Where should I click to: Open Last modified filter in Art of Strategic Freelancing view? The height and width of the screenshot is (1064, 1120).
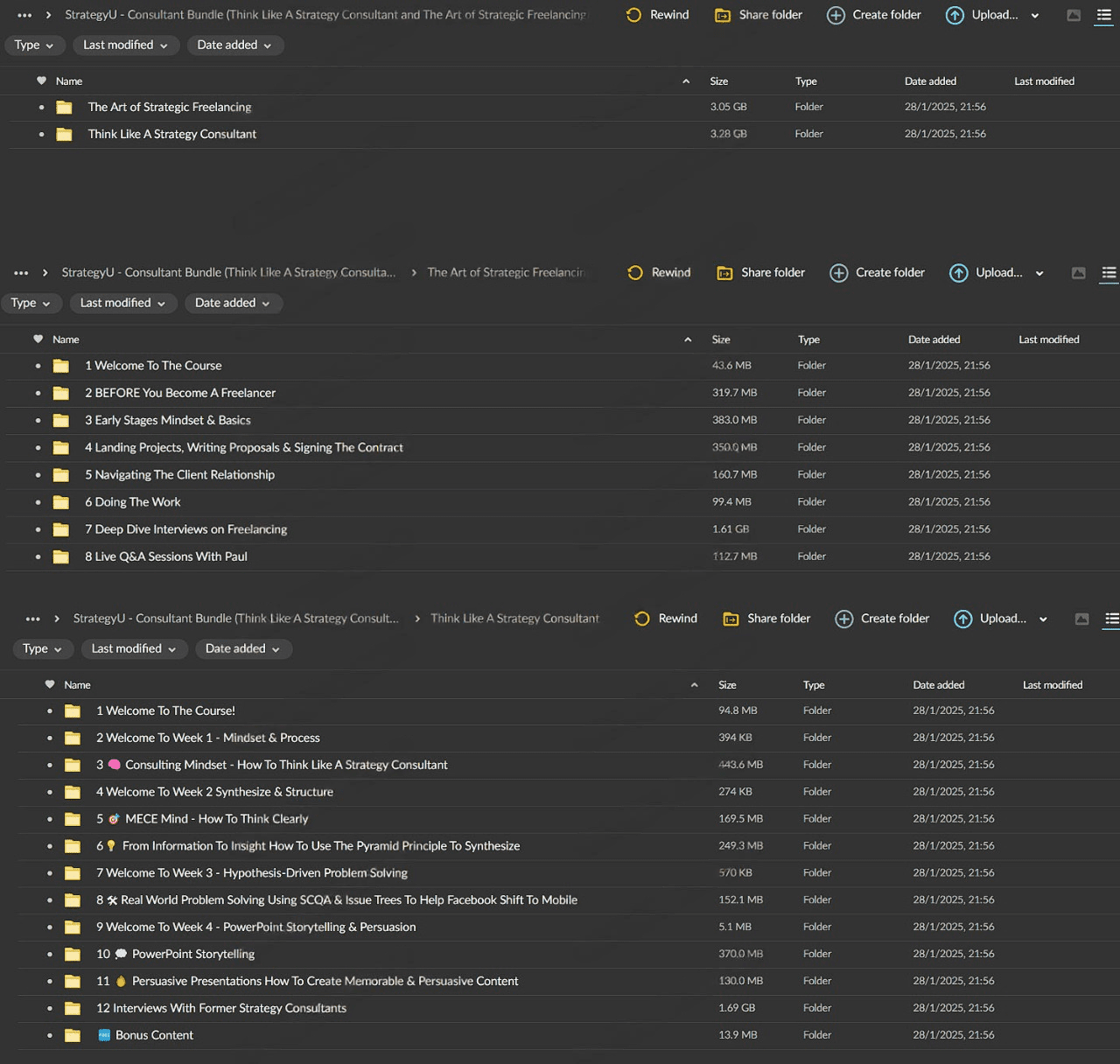pyautogui.click(x=122, y=304)
